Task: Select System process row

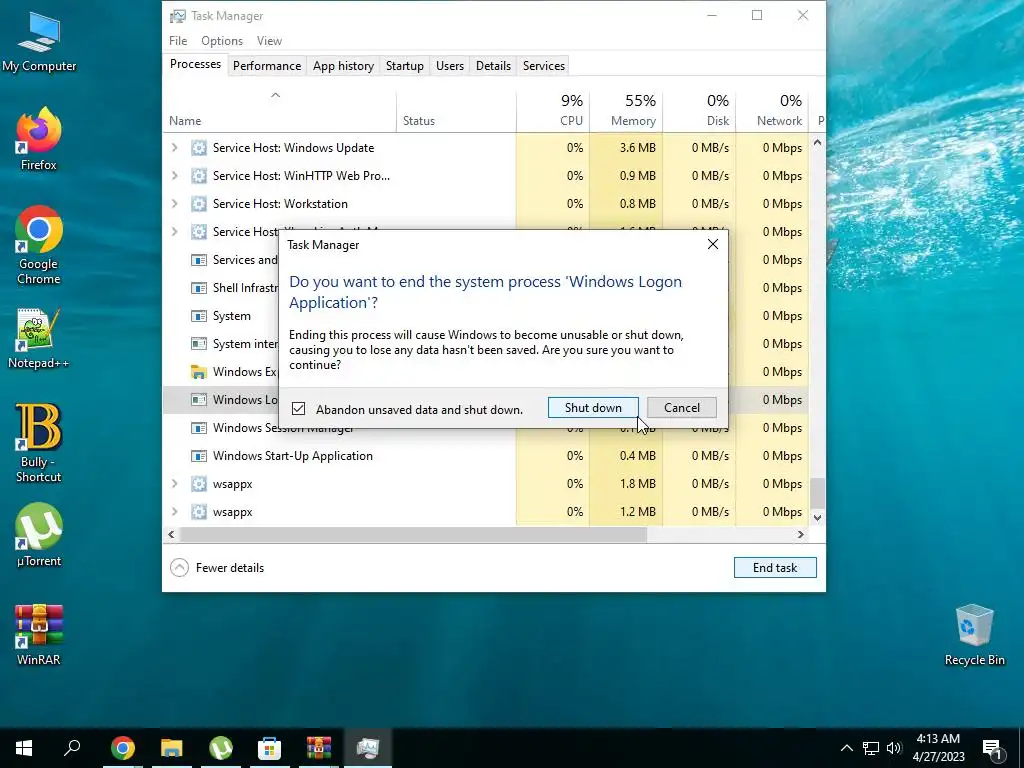Action: coord(221,316)
